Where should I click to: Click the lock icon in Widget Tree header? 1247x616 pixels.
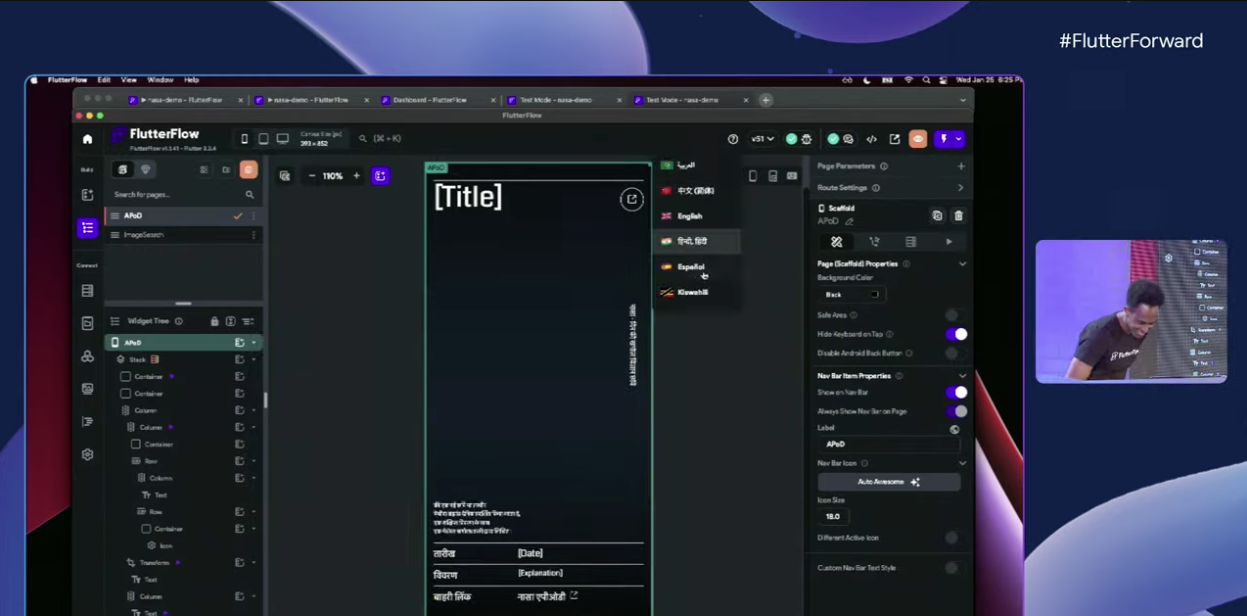coord(214,321)
